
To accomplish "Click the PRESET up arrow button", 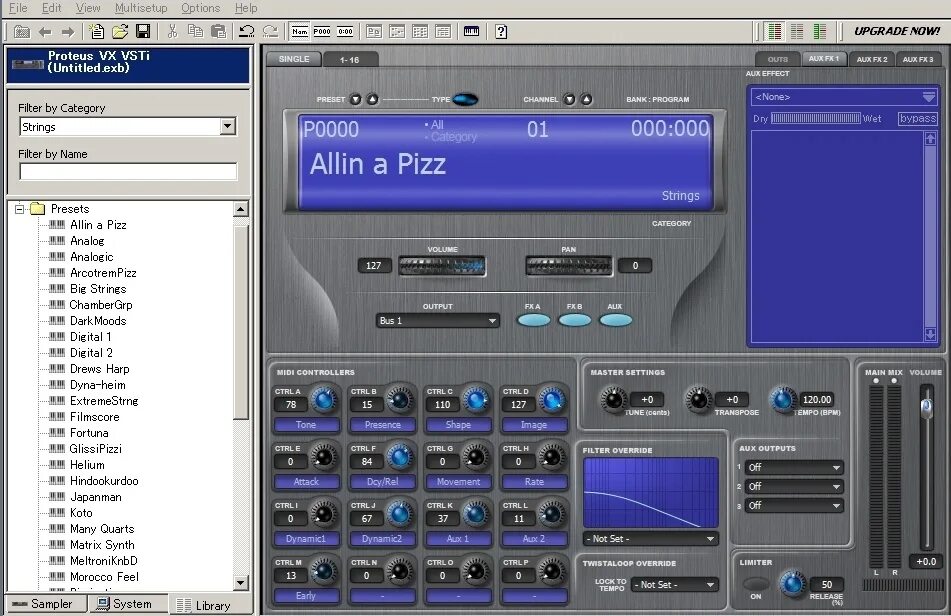I will pos(372,99).
